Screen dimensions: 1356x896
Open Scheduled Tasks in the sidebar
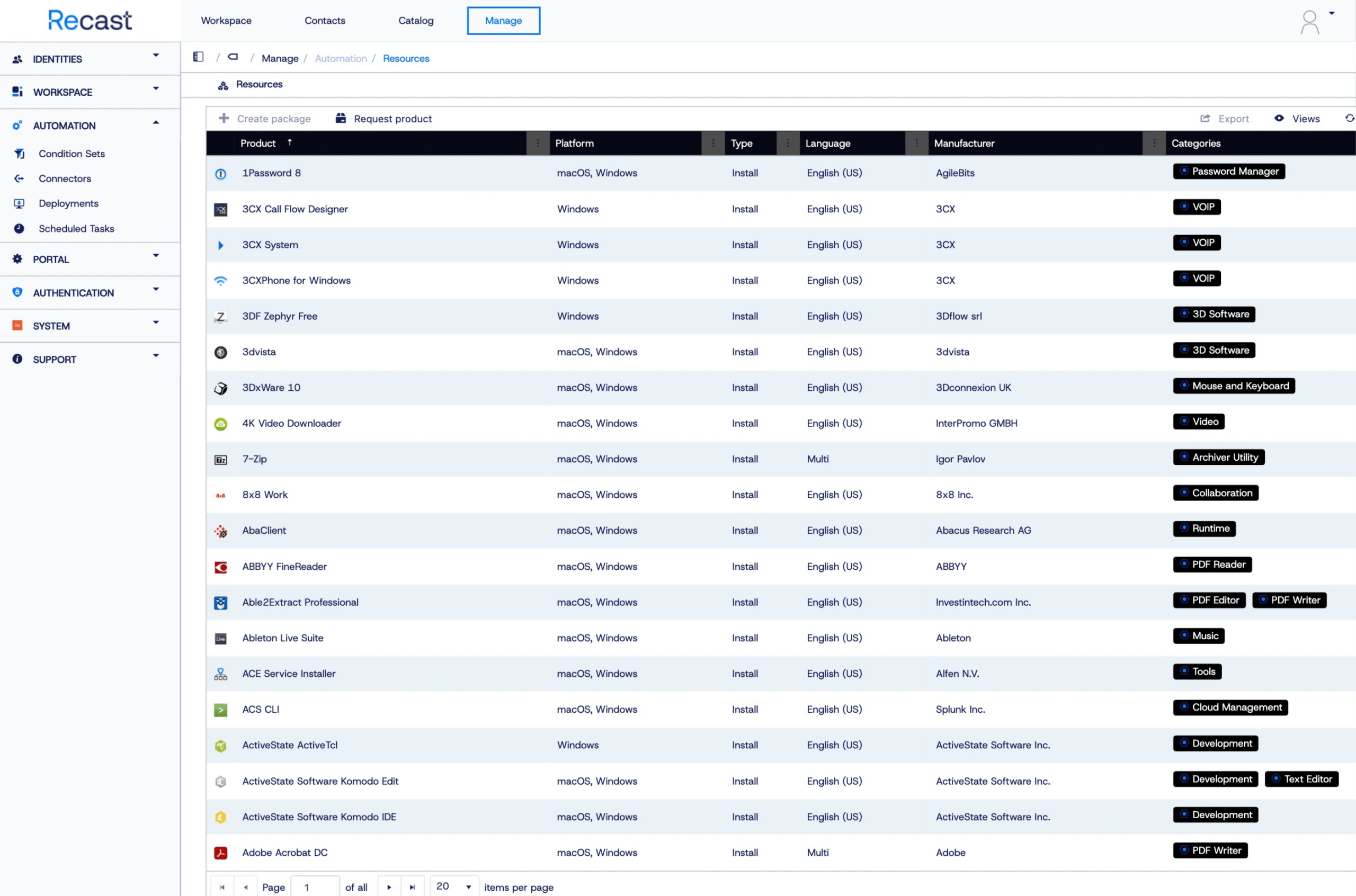pyautogui.click(x=77, y=229)
